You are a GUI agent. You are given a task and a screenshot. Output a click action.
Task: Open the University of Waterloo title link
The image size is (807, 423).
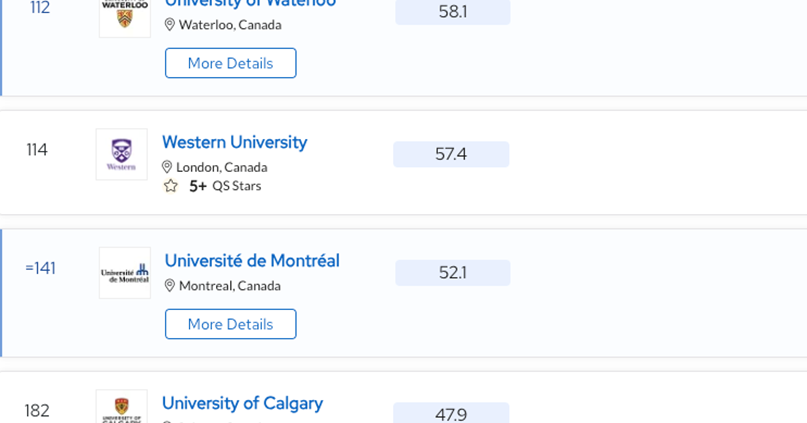click(x=250, y=4)
